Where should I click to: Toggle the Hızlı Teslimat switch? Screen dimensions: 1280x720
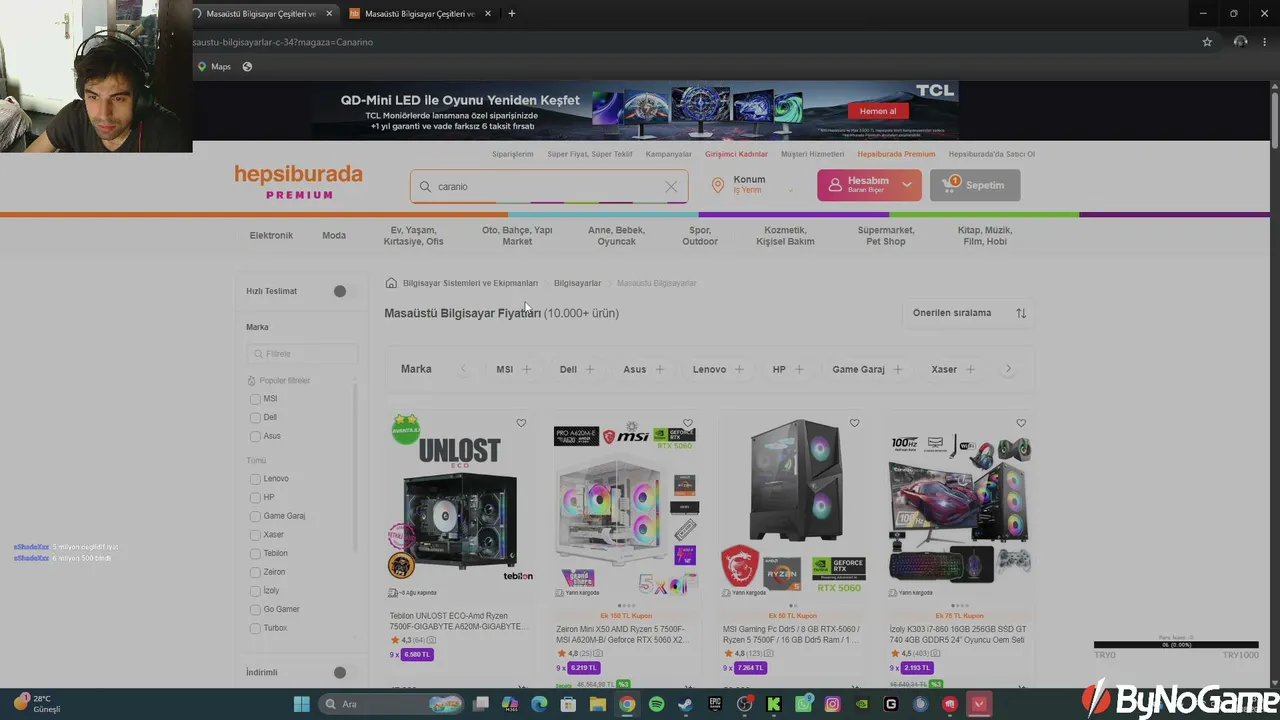(x=344, y=291)
